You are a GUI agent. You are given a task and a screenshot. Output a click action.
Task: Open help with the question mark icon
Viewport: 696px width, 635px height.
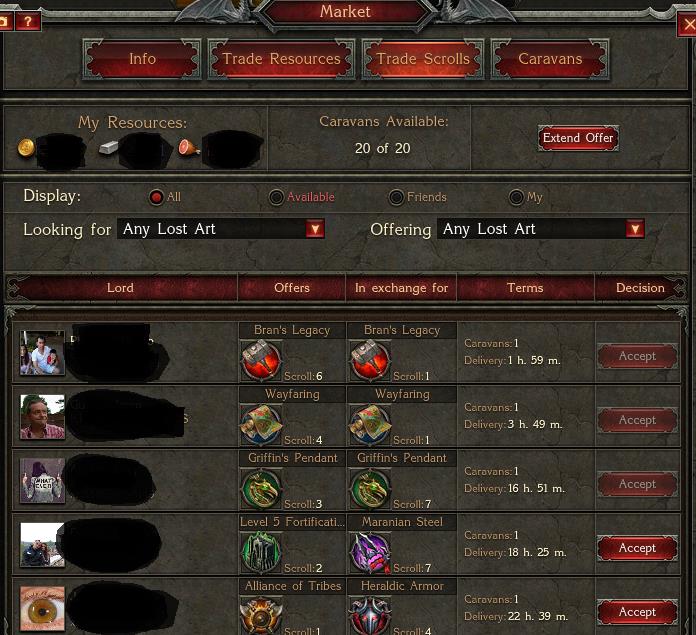coord(28,21)
